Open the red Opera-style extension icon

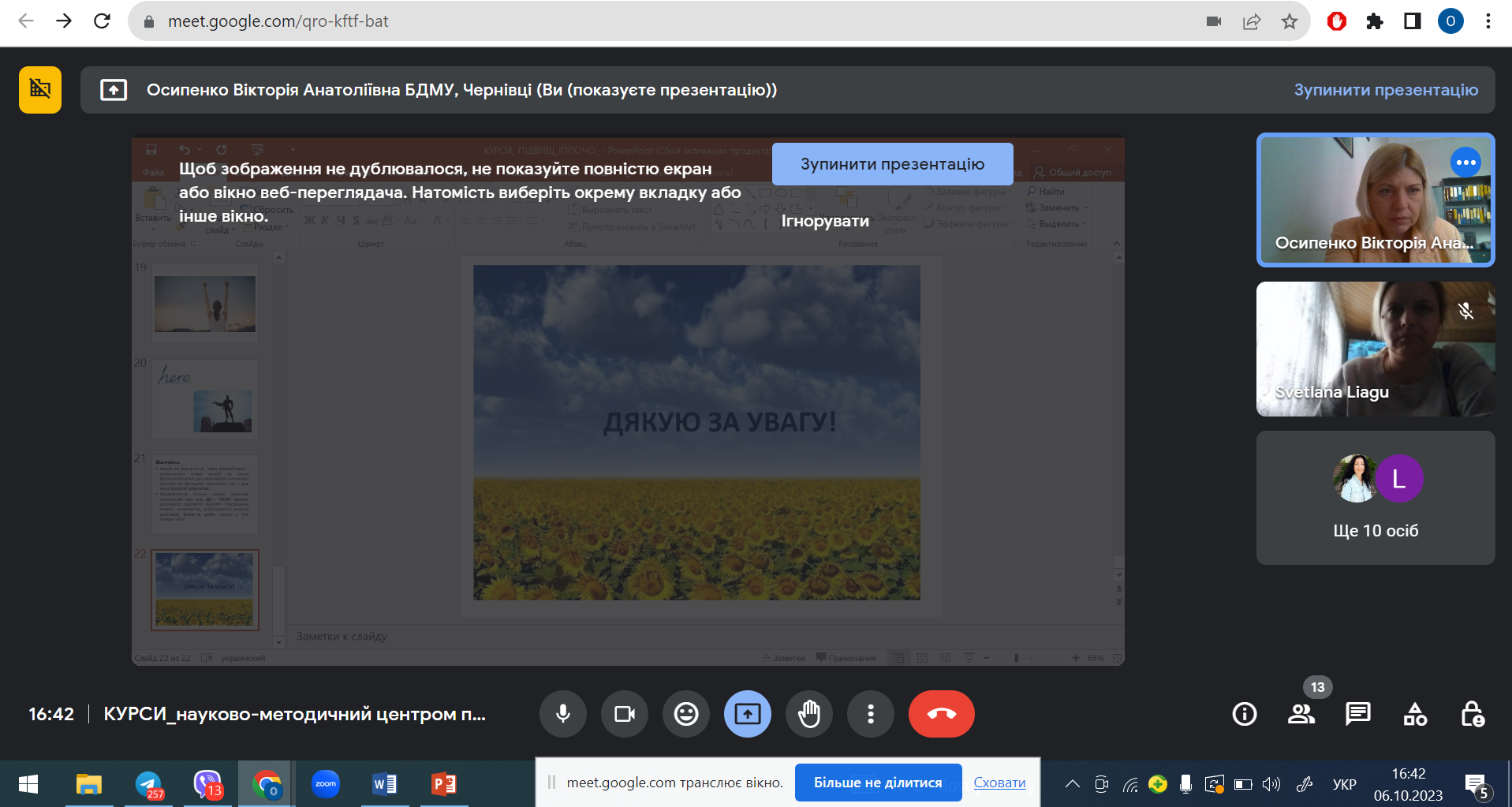[x=1337, y=21]
